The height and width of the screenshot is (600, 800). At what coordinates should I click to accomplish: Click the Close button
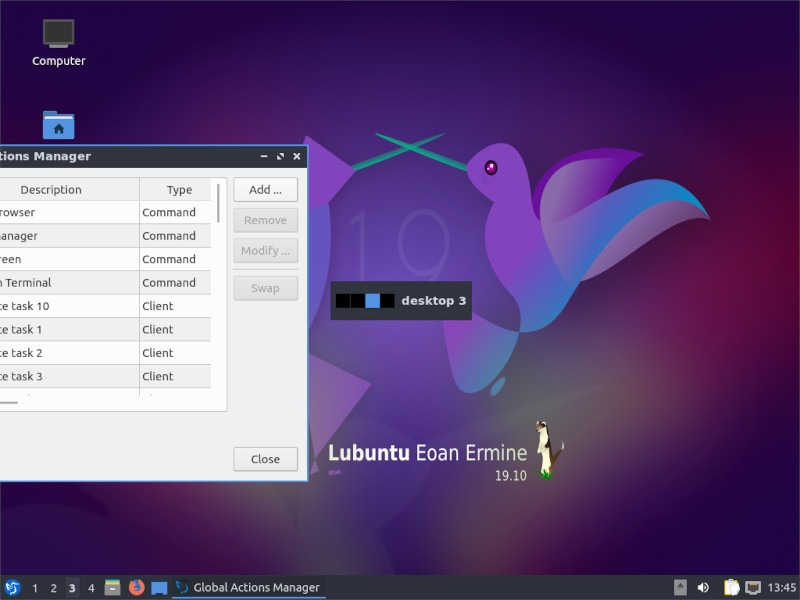pyautogui.click(x=265, y=459)
